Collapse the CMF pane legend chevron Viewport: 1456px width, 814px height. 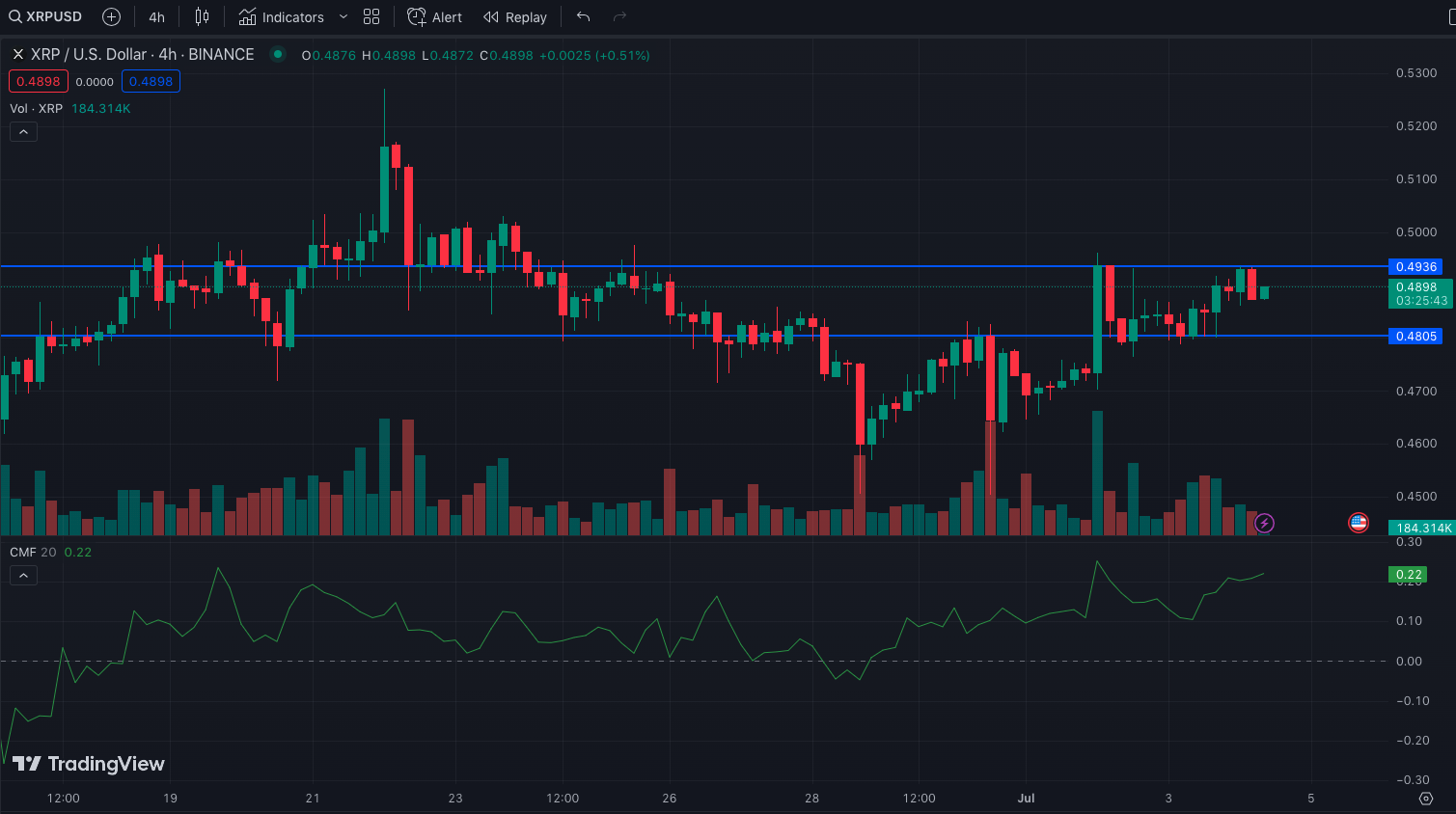[23, 576]
